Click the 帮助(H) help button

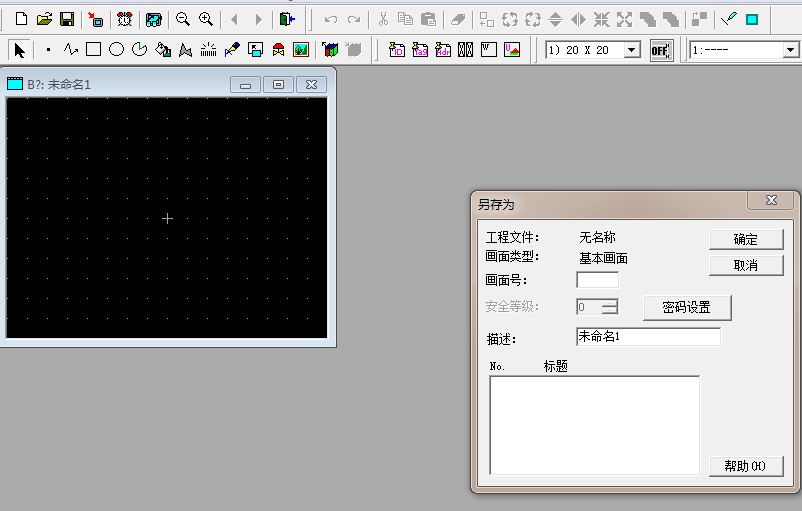click(745, 466)
